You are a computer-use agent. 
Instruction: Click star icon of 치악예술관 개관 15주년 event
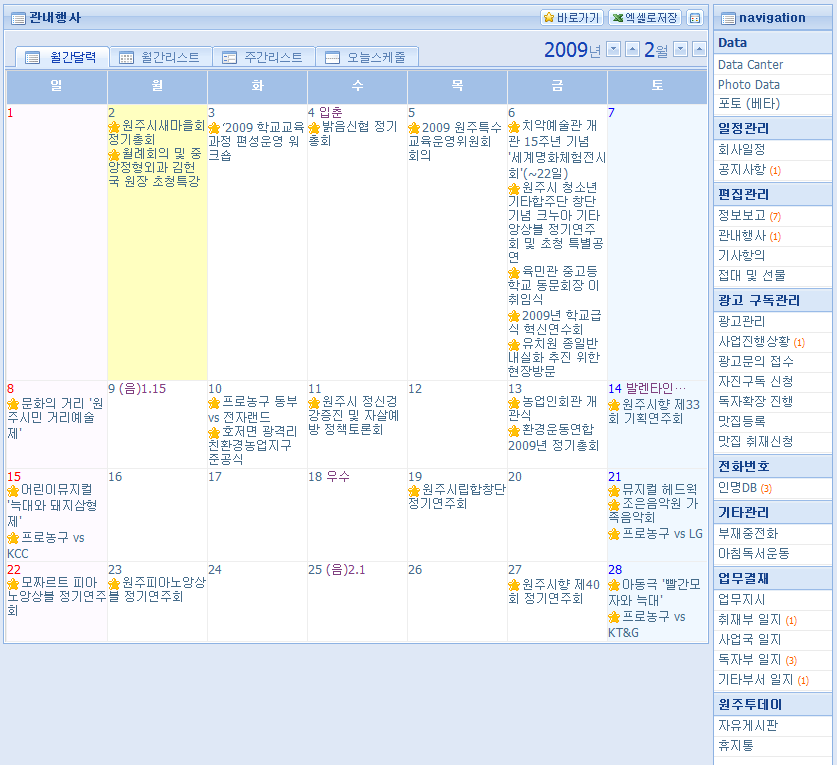coord(514,127)
